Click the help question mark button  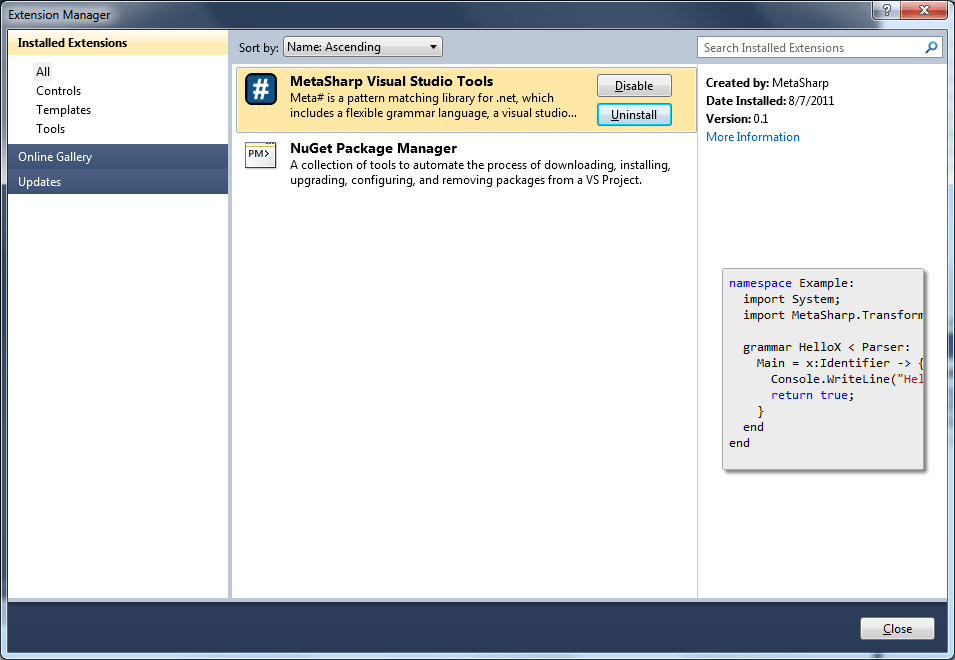tap(886, 10)
